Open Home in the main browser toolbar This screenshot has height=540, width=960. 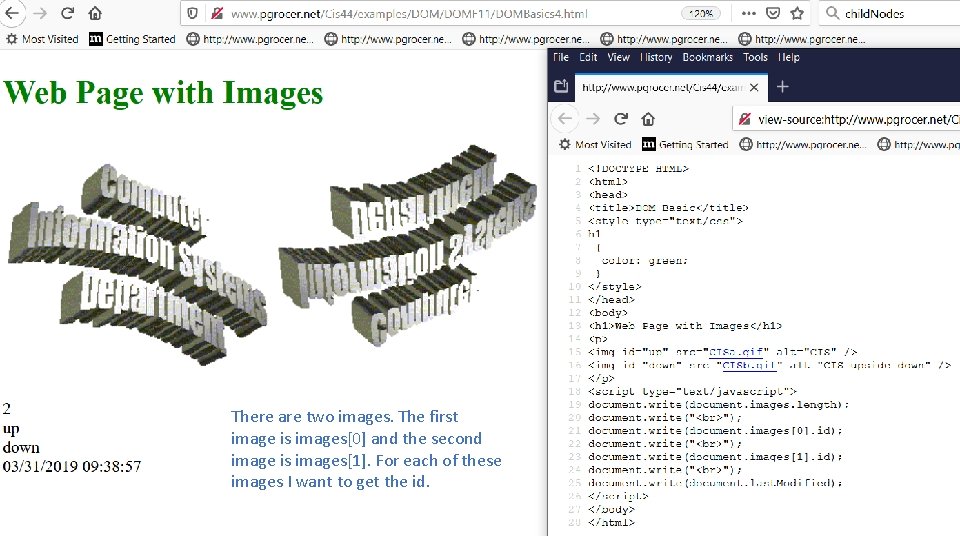pyautogui.click(x=95, y=13)
